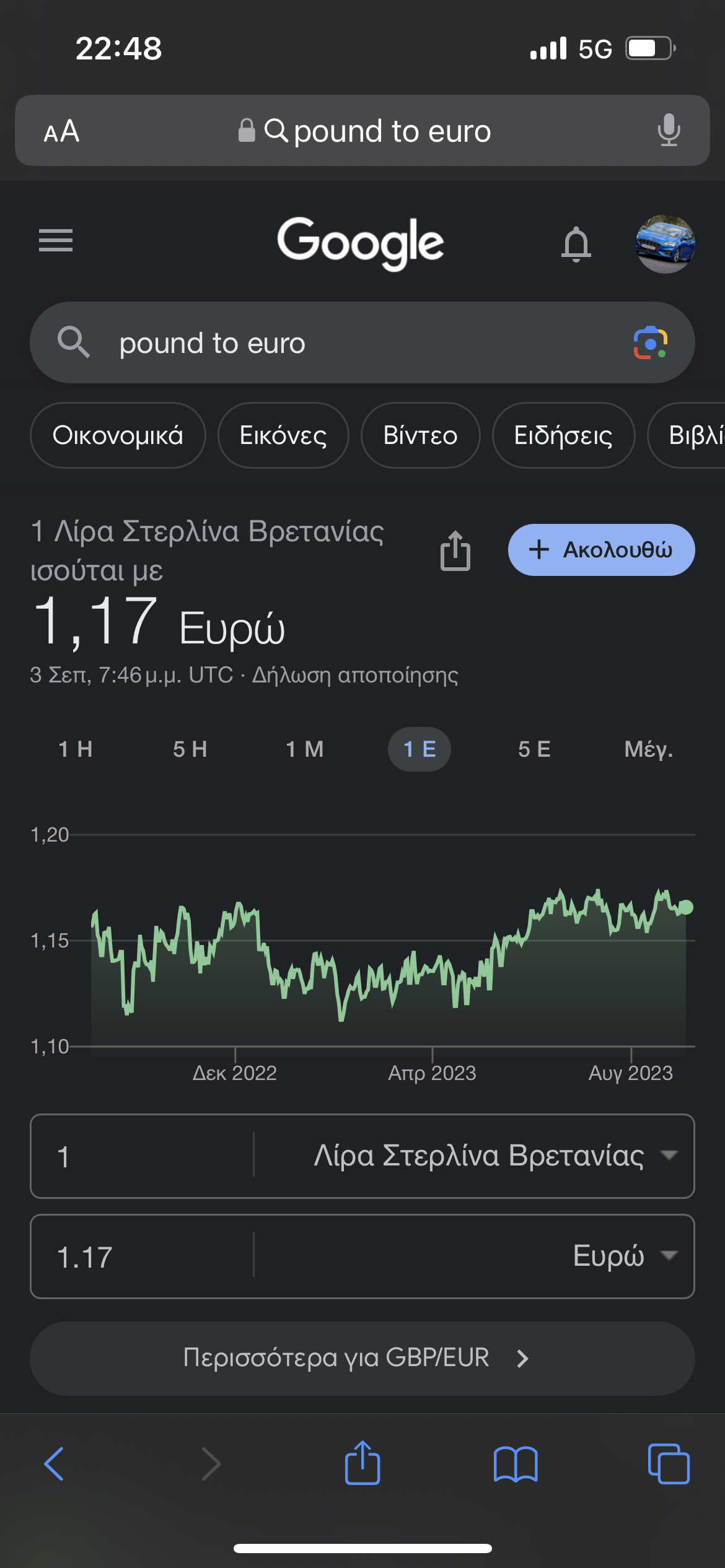Viewport: 725px width, 1568px height.
Task: Switch to the Ειδήσεις tab
Action: pyautogui.click(x=563, y=435)
